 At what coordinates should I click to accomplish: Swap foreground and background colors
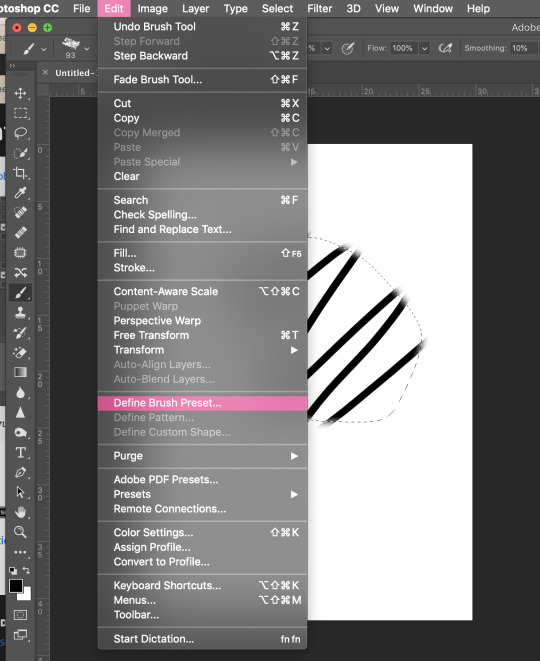[26, 570]
